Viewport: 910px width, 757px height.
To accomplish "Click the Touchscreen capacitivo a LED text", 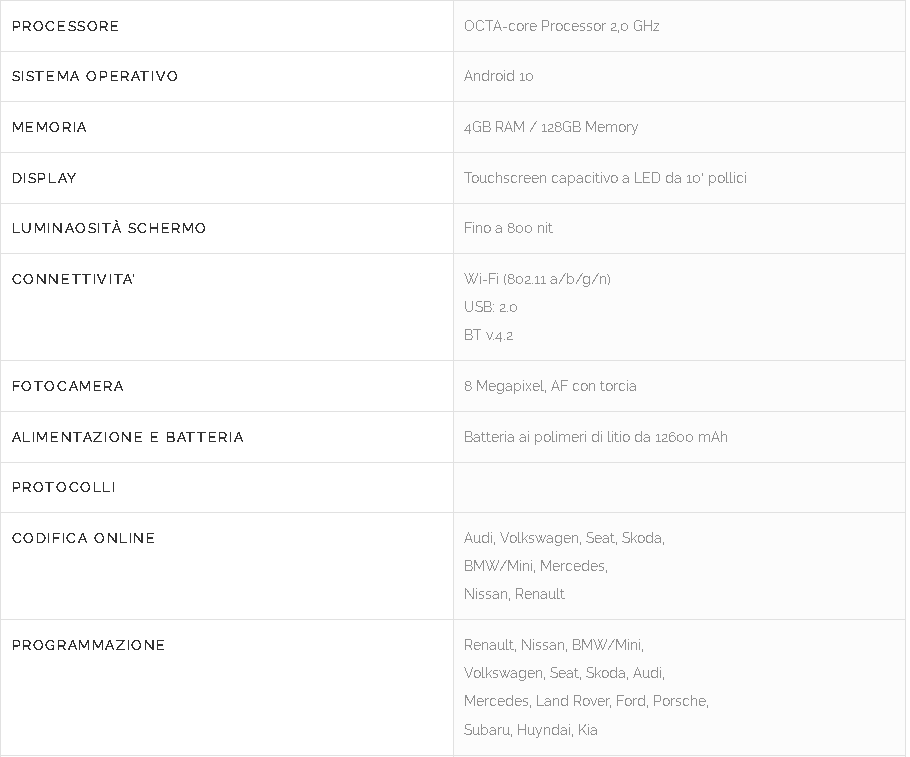I will pyautogui.click(x=605, y=178).
